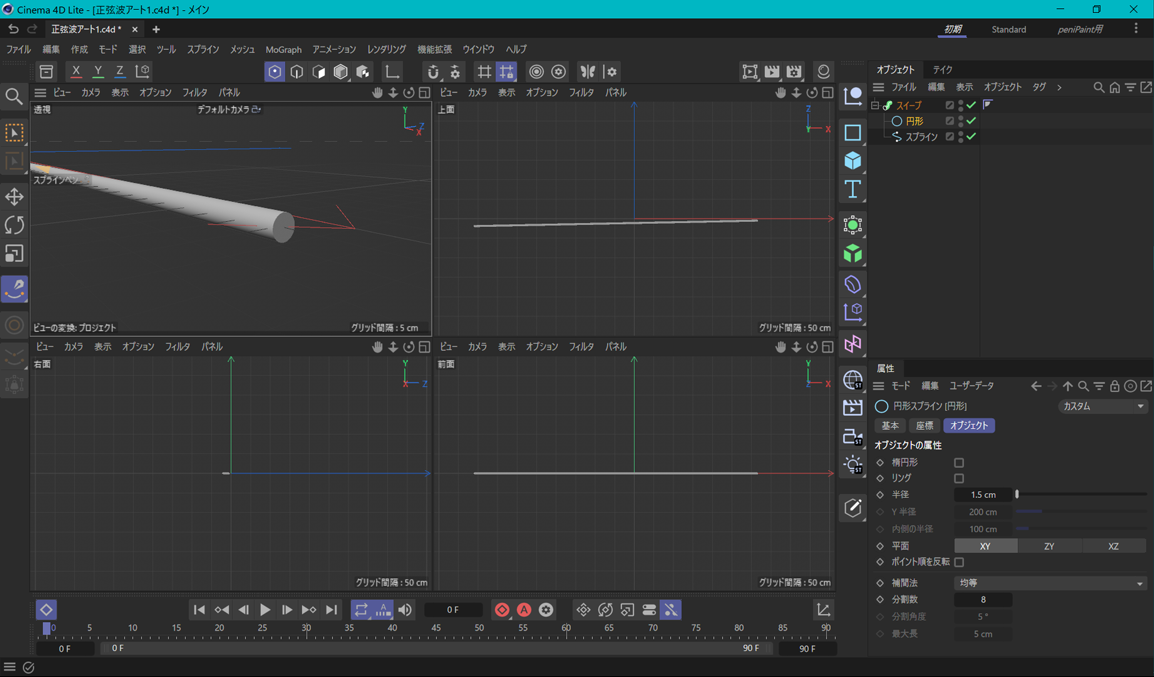
Task: Open the 補間法 dropdown
Action: click(1050, 583)
